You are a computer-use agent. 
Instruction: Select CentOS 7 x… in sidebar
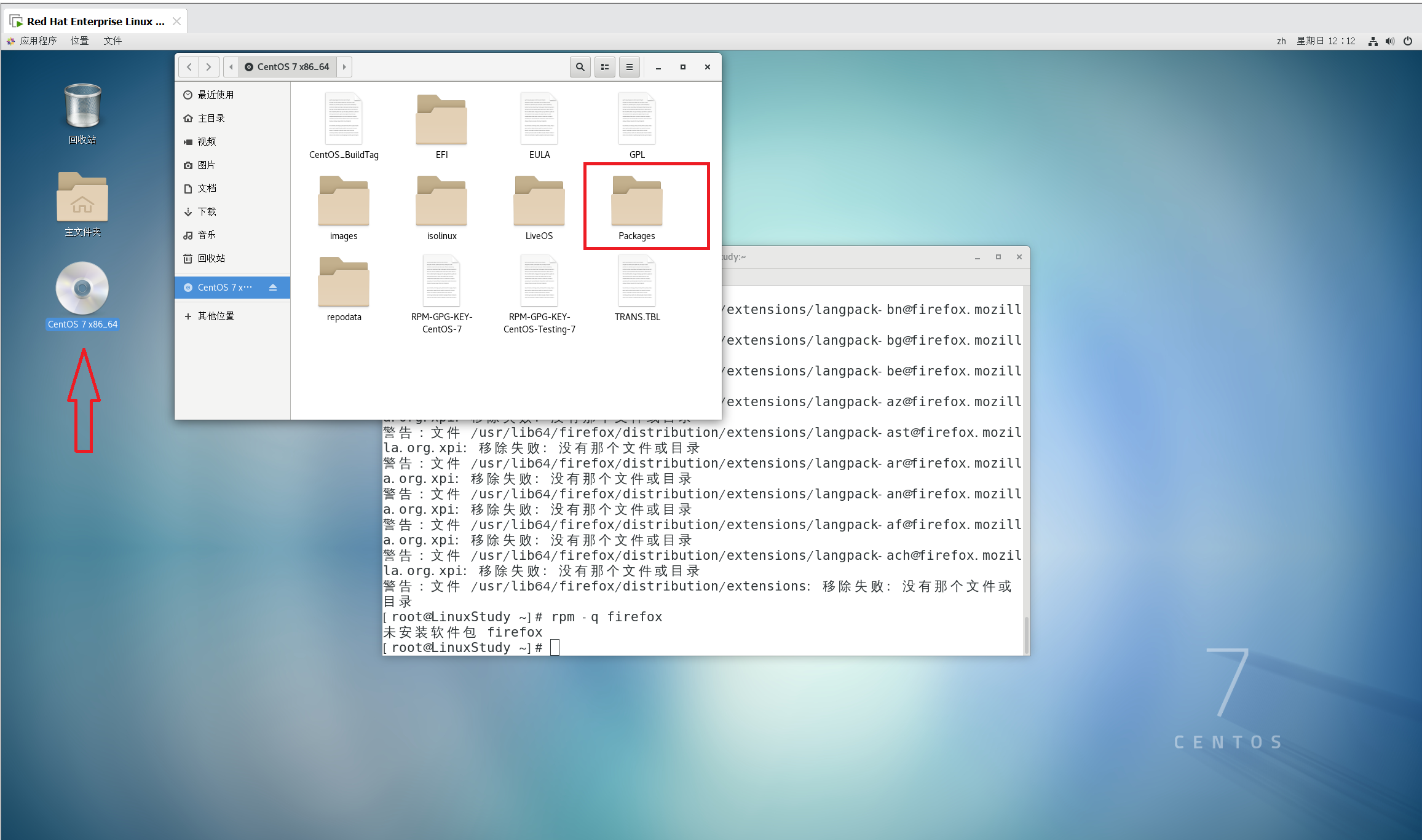tap(232, 288)
